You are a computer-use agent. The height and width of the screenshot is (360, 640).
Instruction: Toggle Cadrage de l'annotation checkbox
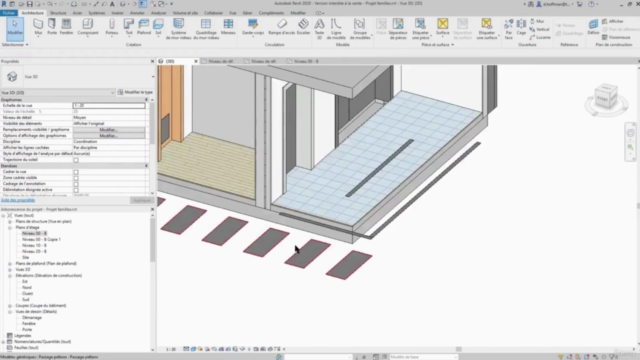pos(76,184)
